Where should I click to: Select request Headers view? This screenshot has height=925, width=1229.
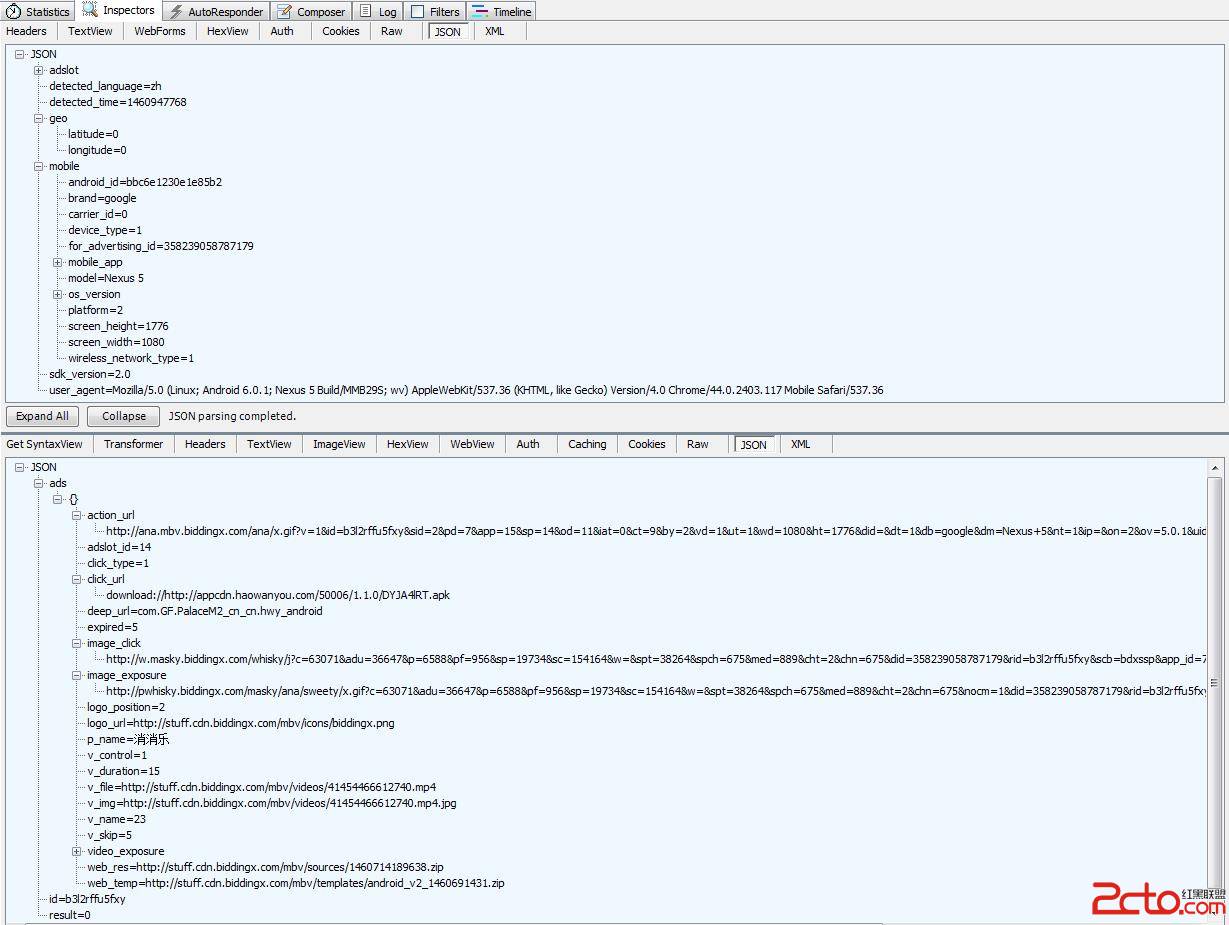pos(26,31)
